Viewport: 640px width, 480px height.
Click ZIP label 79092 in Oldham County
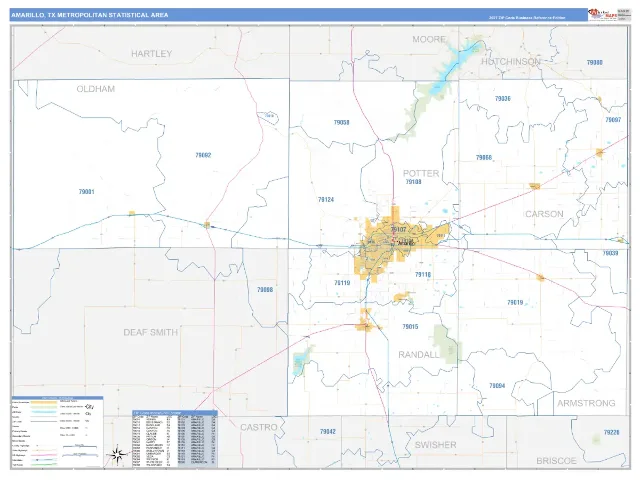[203, 155]
